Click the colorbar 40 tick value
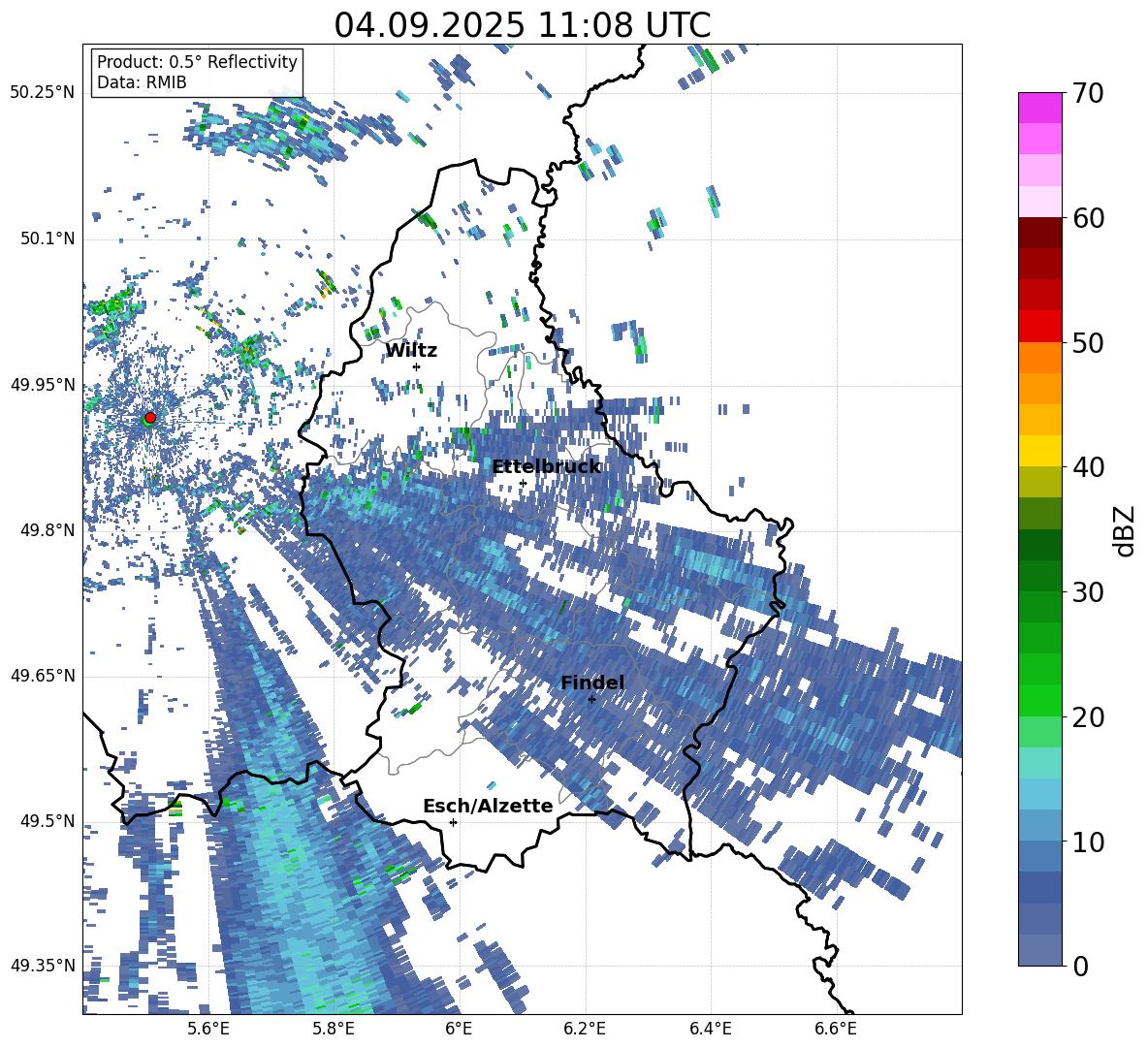This screenshot has height=1048, width=1148. [1089, 467]
